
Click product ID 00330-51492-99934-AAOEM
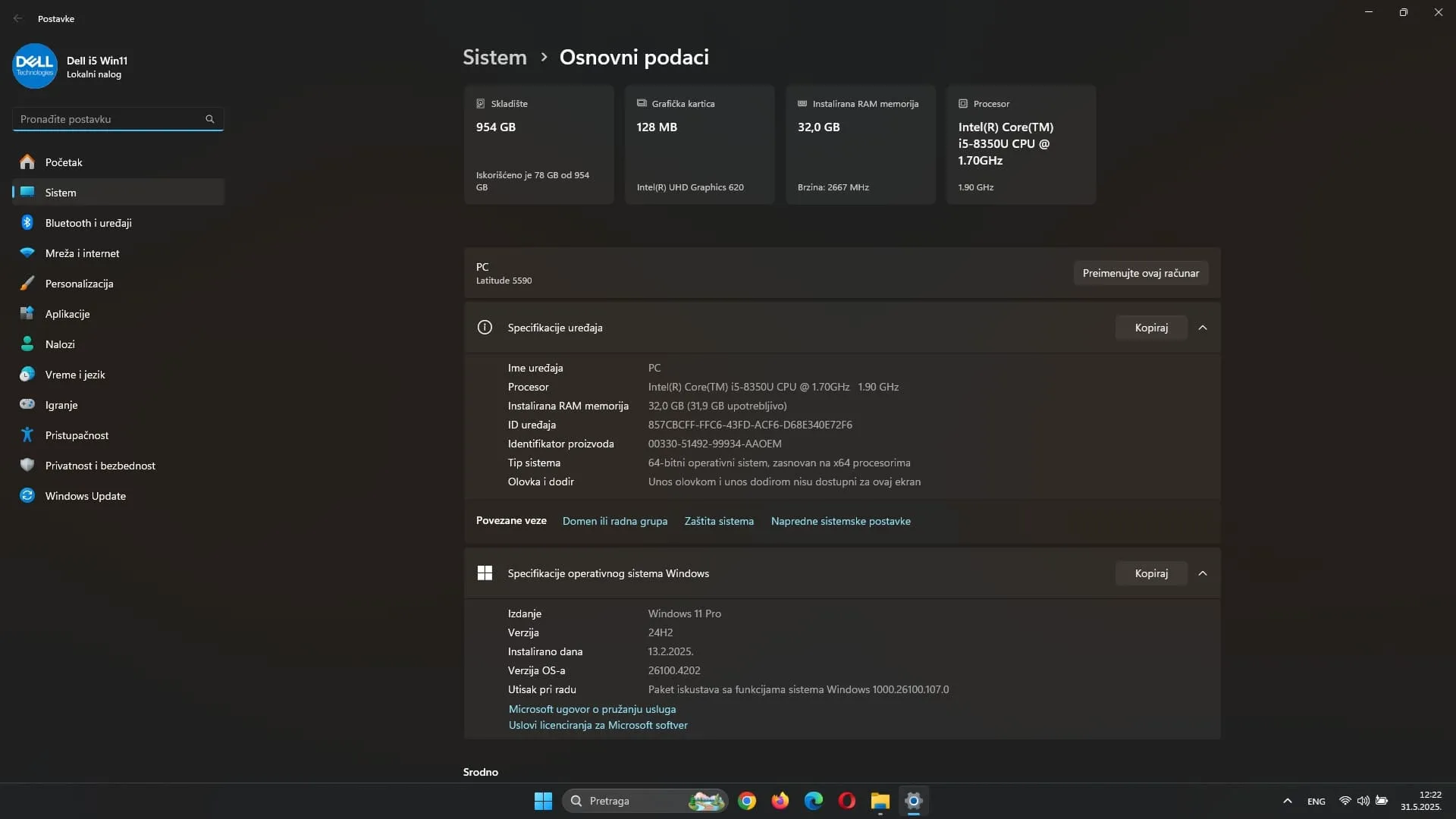point(714,444)
